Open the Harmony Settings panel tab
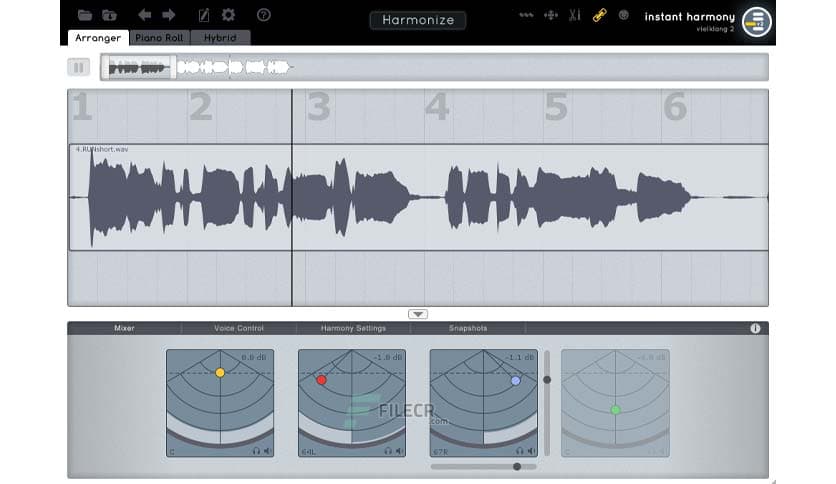The height and width of the screenshot is (484, 836). (353, 328)
